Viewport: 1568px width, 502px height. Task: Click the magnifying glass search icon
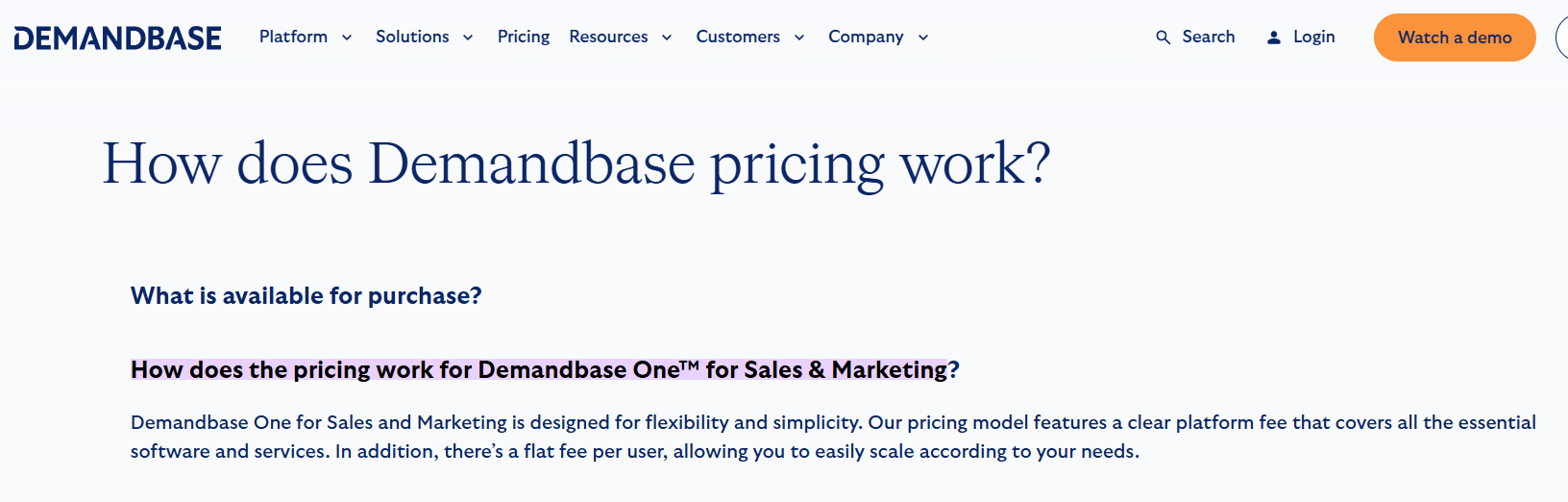point(1163,38)
